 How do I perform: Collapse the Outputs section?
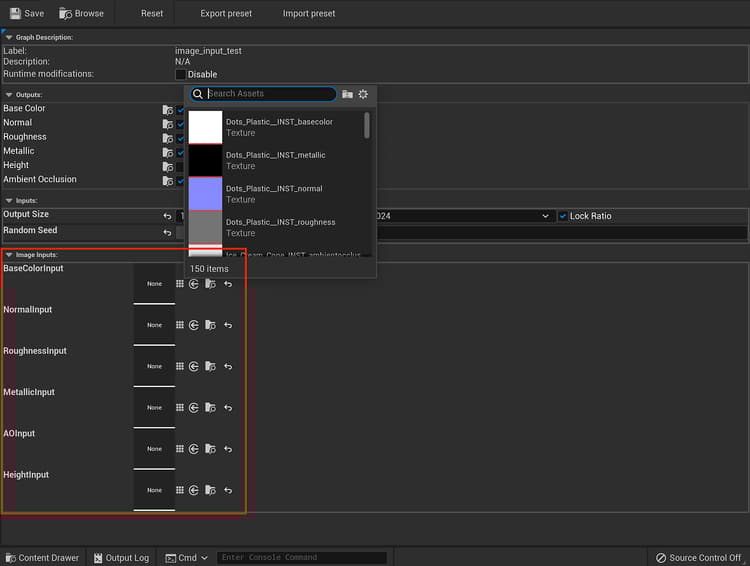click(x=9, y=95)
